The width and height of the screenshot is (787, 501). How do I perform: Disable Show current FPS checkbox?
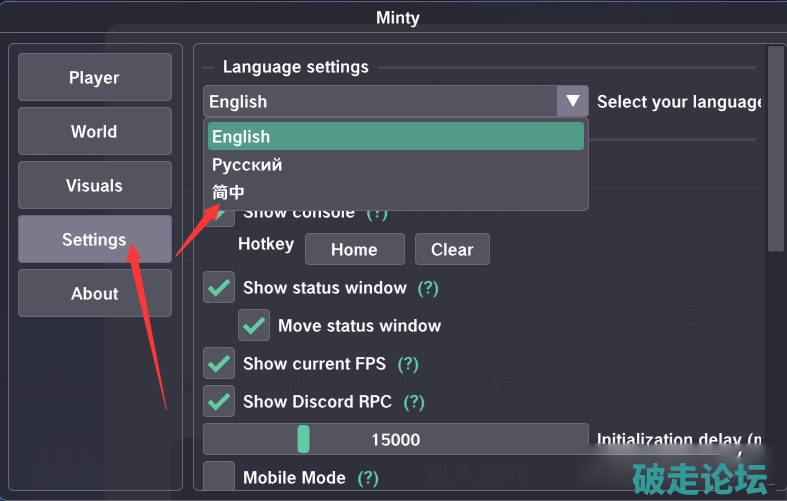coord(219,364)
